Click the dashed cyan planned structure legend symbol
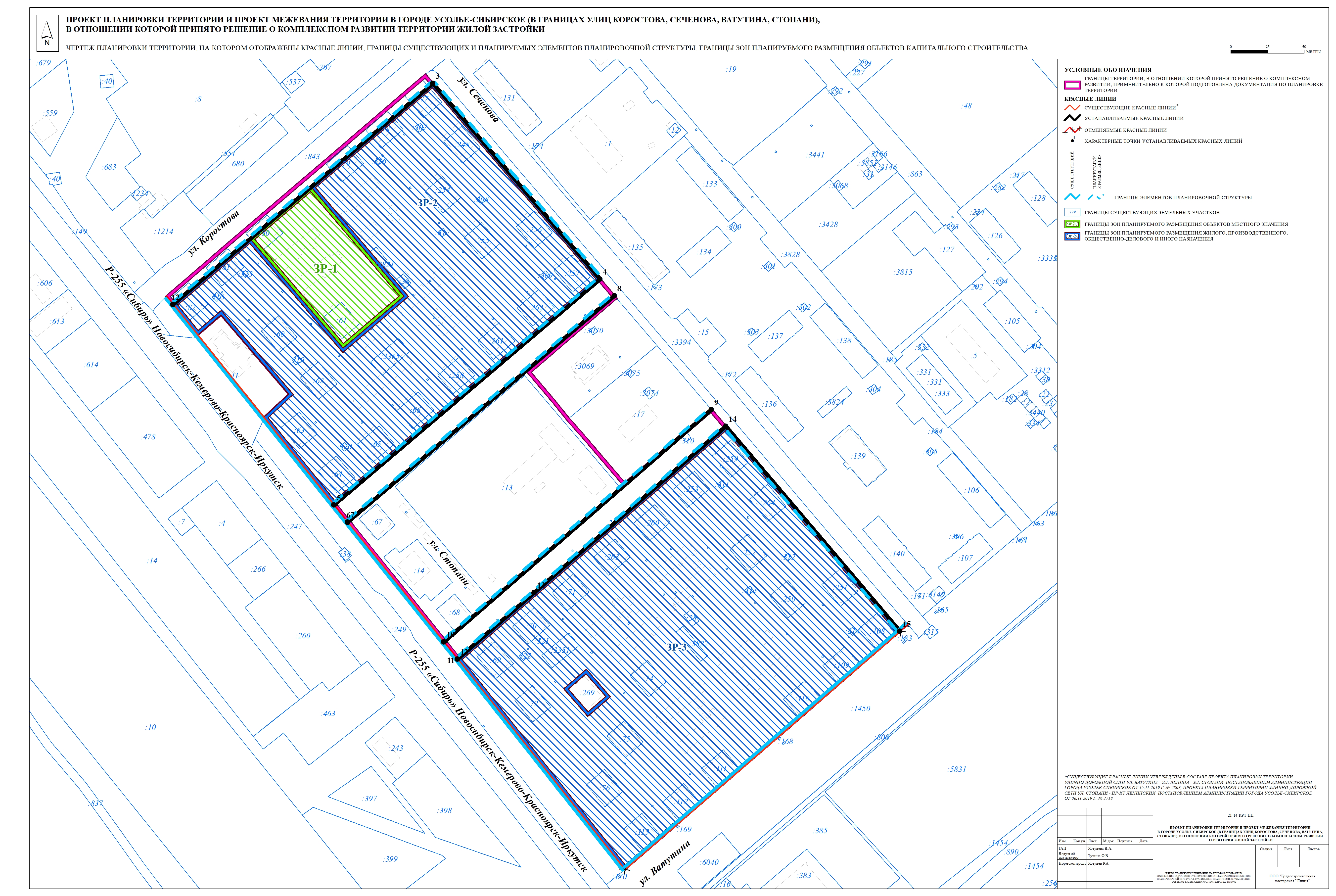The height and width of the screenshot is (896, 1336). click(1096, 197)
